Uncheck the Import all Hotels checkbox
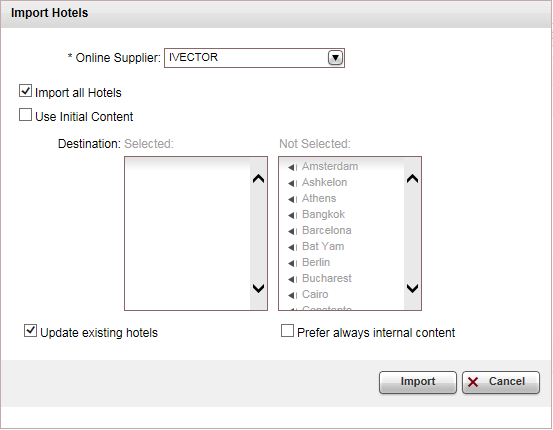 (x=25, y=91)
